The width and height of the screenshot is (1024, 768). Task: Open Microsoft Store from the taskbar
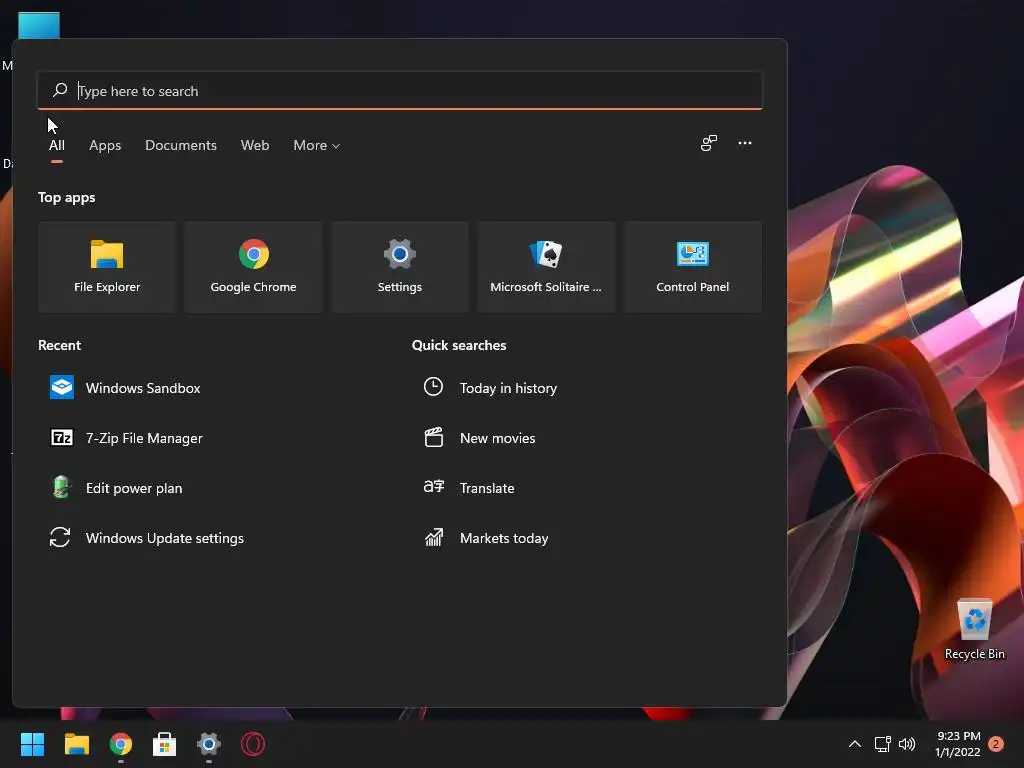point(165,744)
